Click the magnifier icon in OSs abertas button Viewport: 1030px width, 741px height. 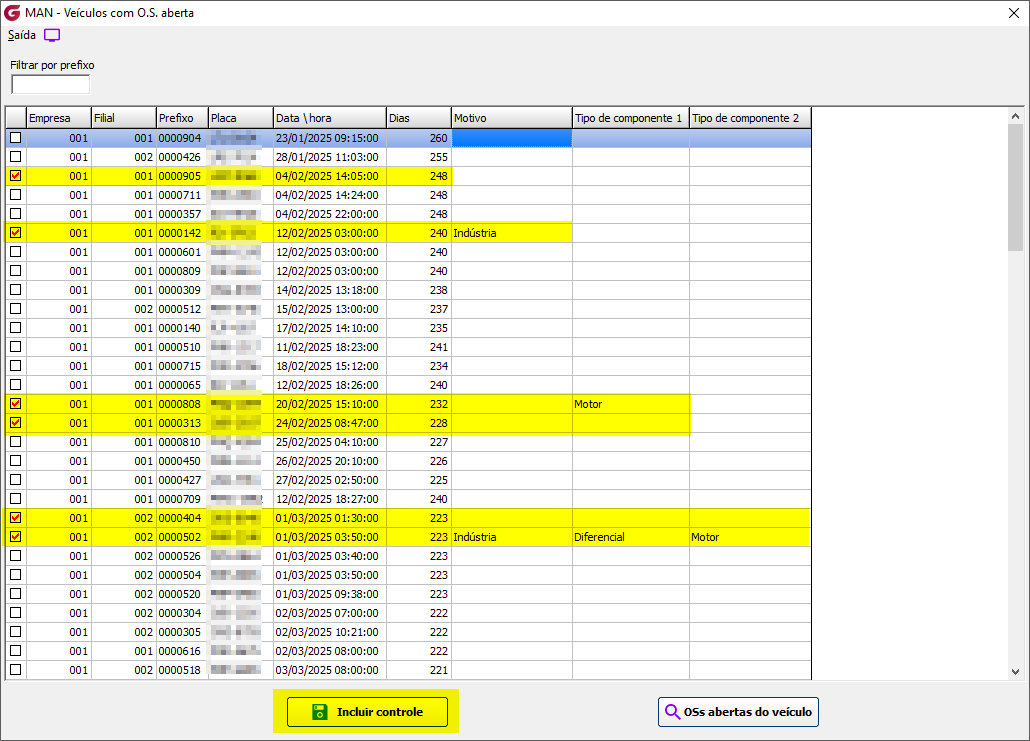pos(673,712)
